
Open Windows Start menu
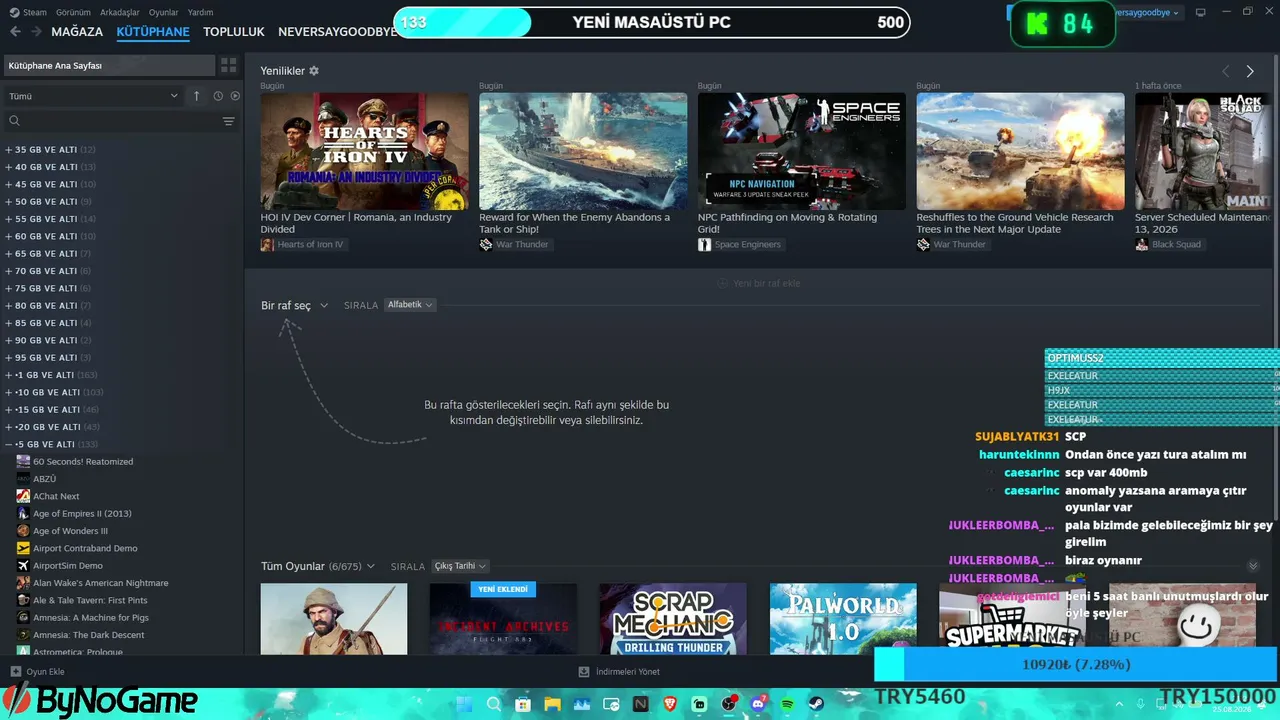click(464, 704)
